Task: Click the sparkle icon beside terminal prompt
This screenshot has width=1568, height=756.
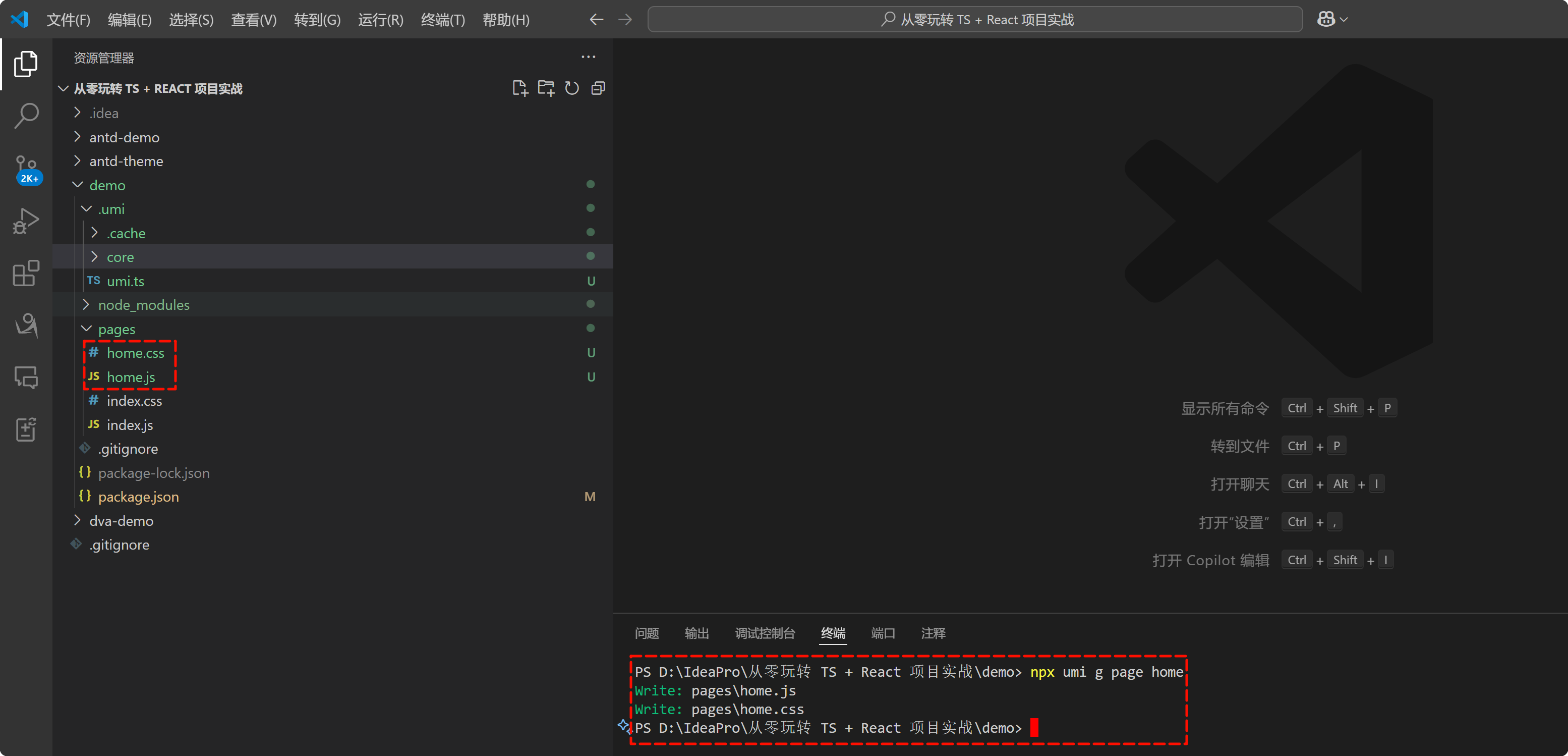Action: 623,726
